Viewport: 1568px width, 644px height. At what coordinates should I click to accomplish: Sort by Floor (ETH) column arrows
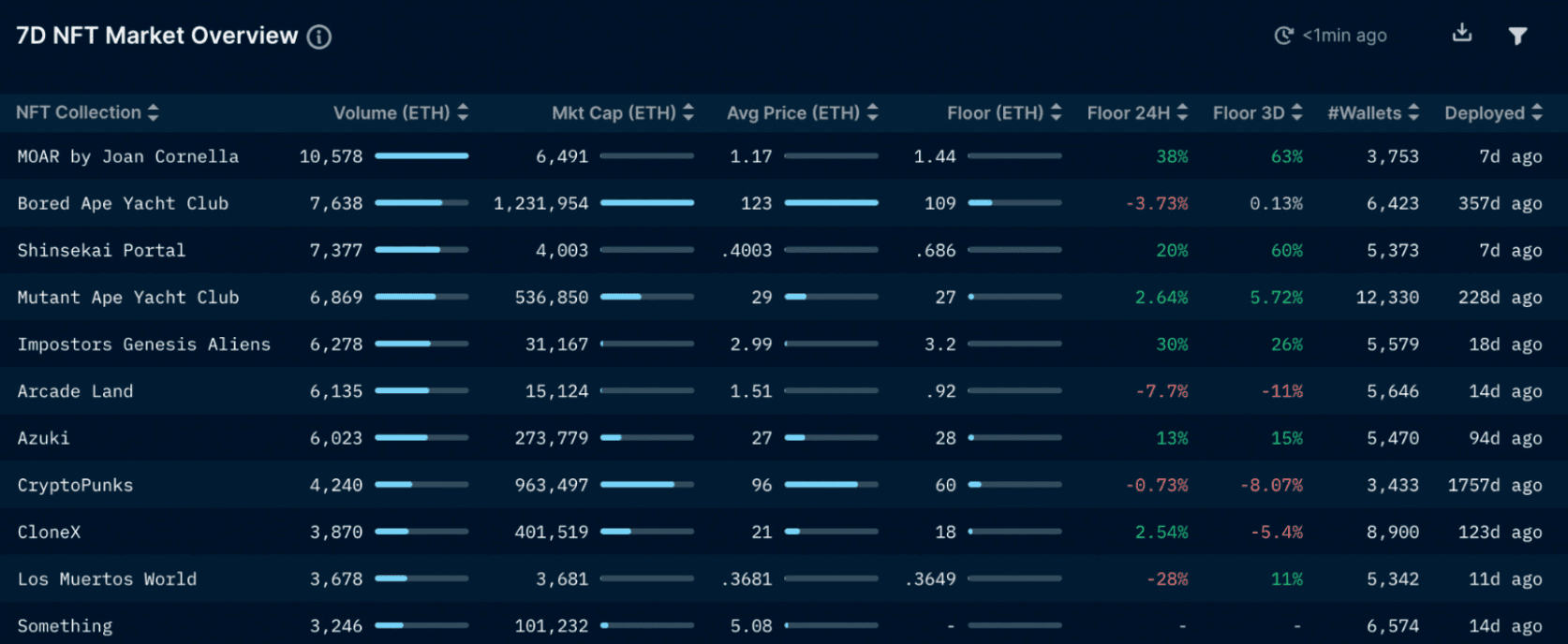click(1056, 113)
